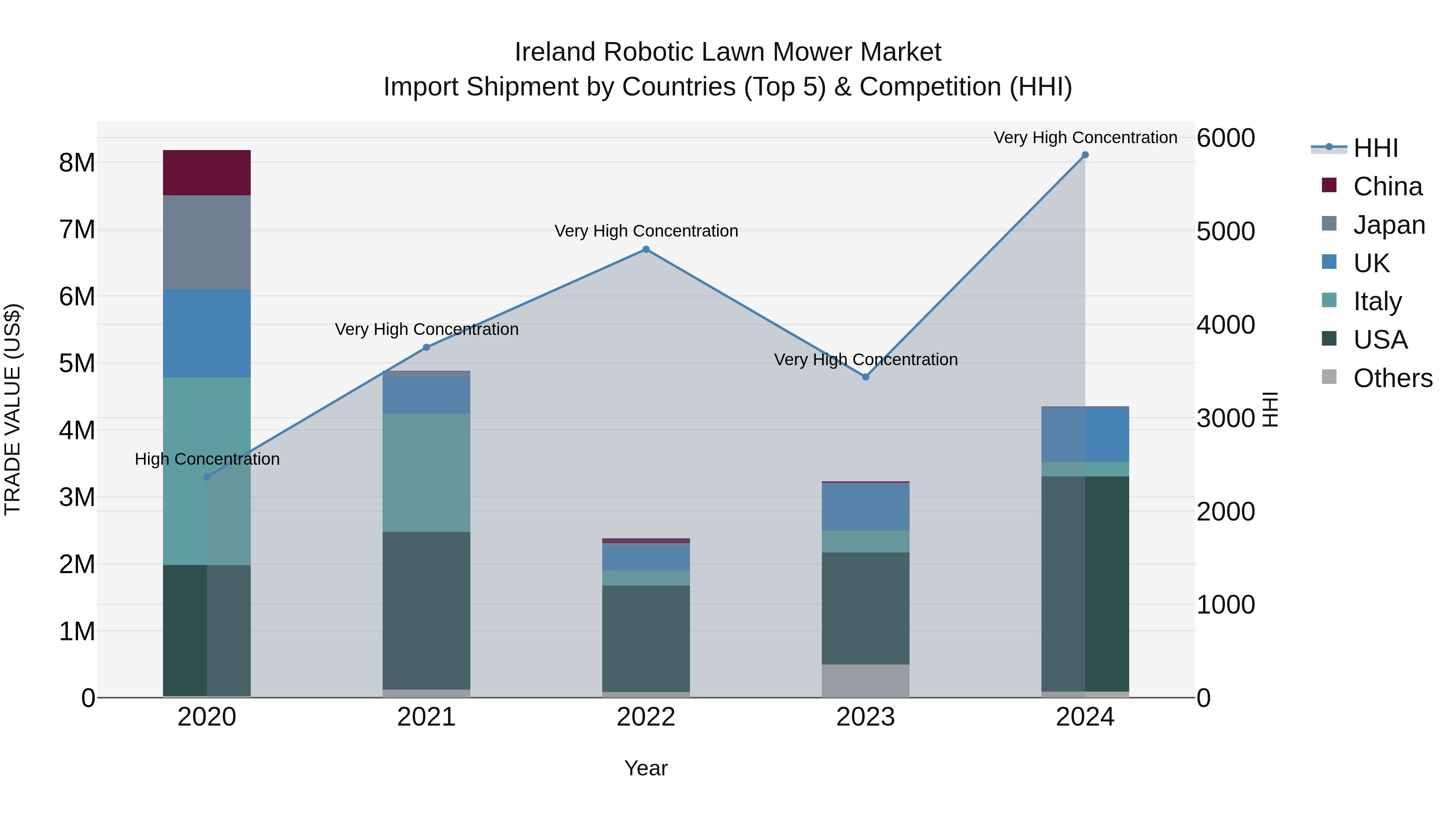This screenshot has height=819, width=1456.
Task: Click the UK blue legend swatch
Action: (x=1329, y=262)
